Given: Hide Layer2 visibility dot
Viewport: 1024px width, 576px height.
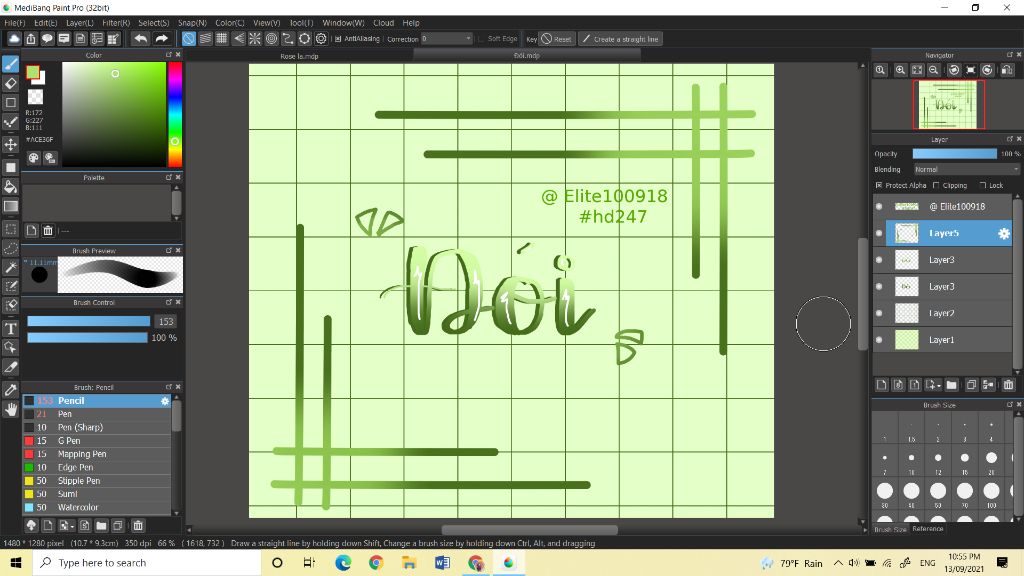Looking at the screenshot, I should click(879, 313).
